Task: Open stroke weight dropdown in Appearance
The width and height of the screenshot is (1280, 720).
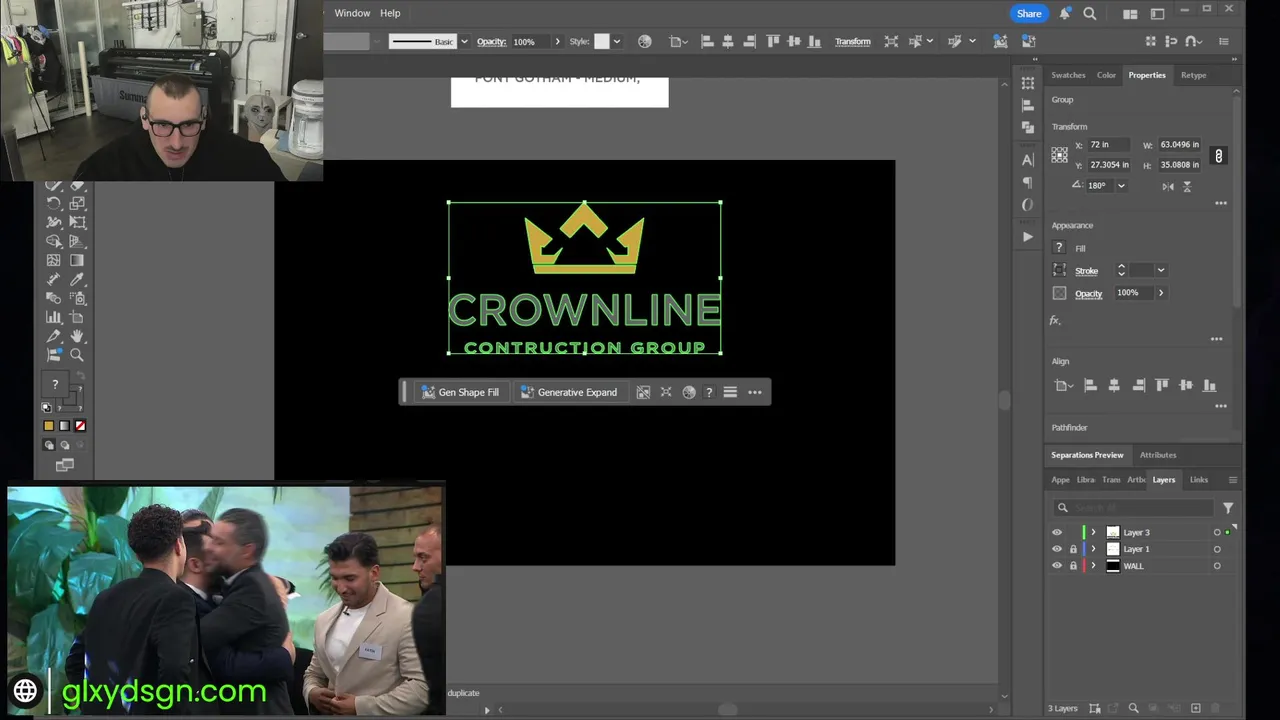Action: 1160,270
